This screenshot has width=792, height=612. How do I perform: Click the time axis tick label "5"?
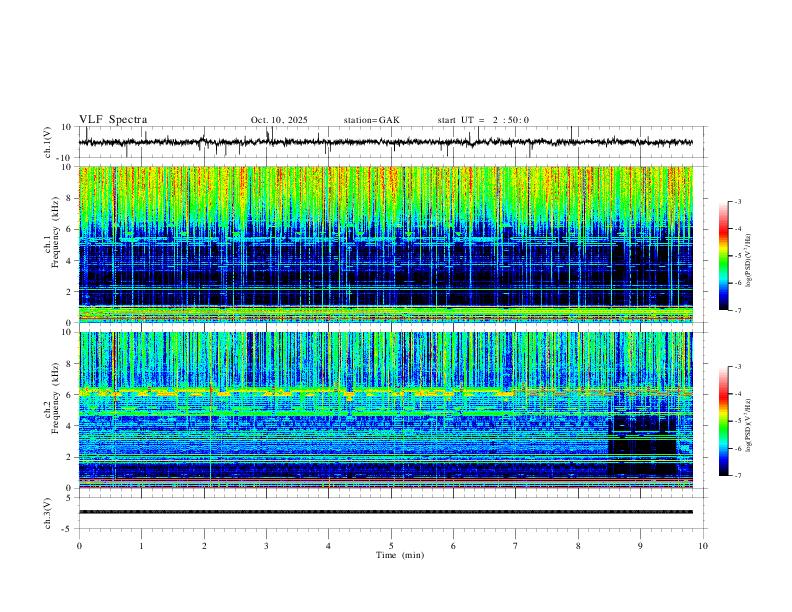point(391,546)
